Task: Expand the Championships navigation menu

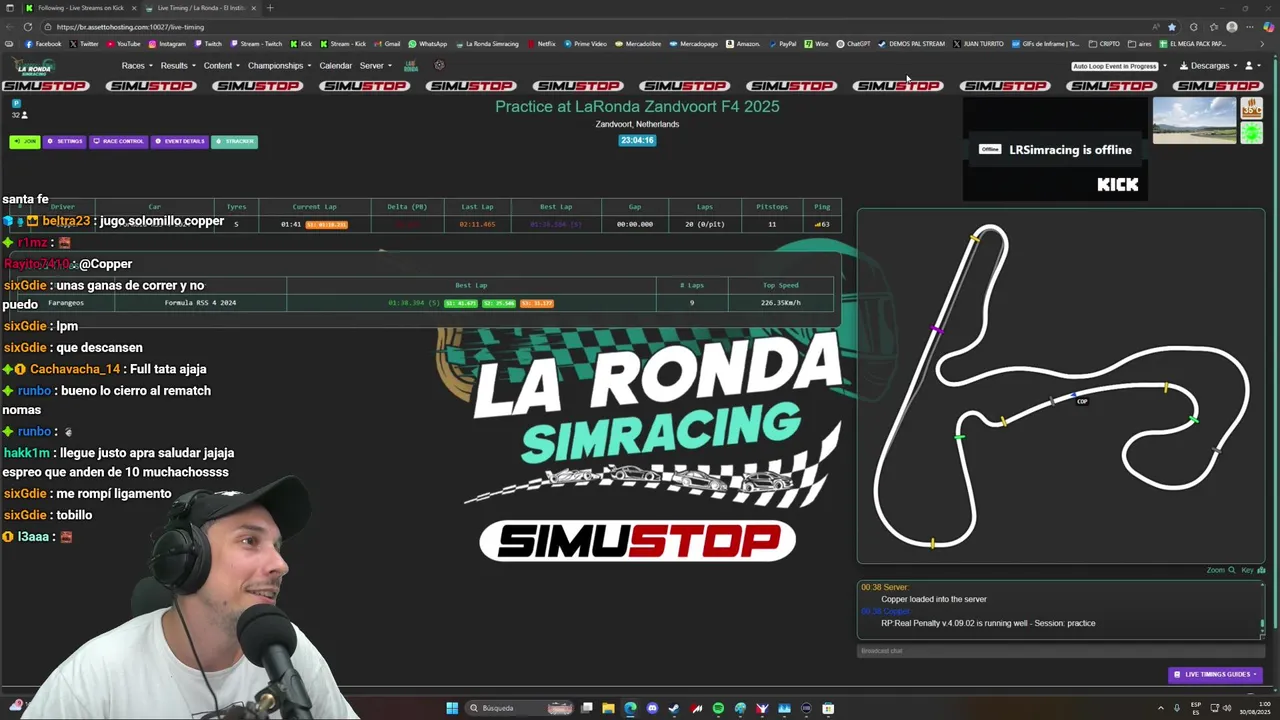Action: [279, 66]
